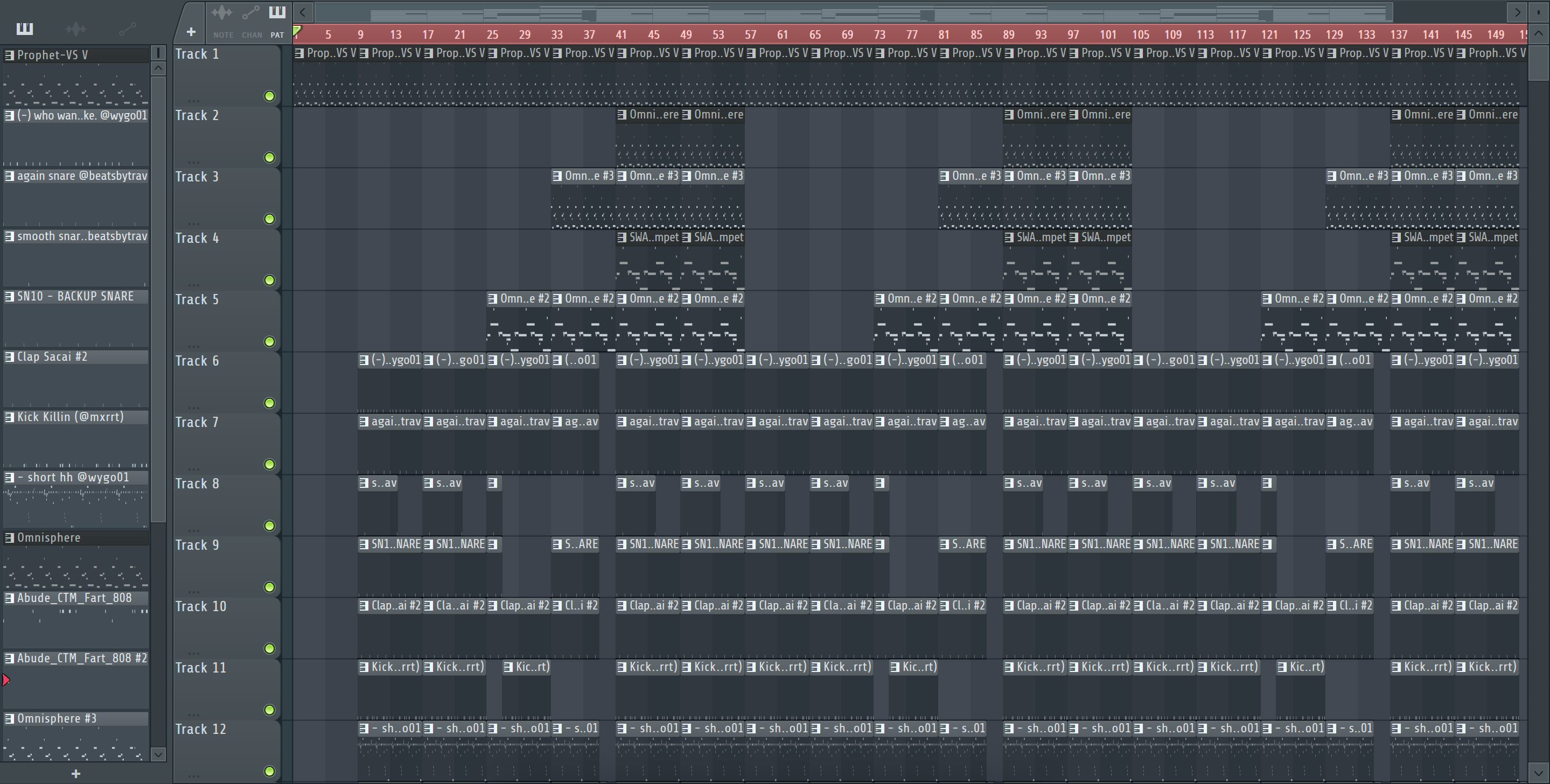Select Omnisphere #3 pattern in picker
Viewport: 1550px width, 784px height.
pyautogui.click(x=75, y=718)
